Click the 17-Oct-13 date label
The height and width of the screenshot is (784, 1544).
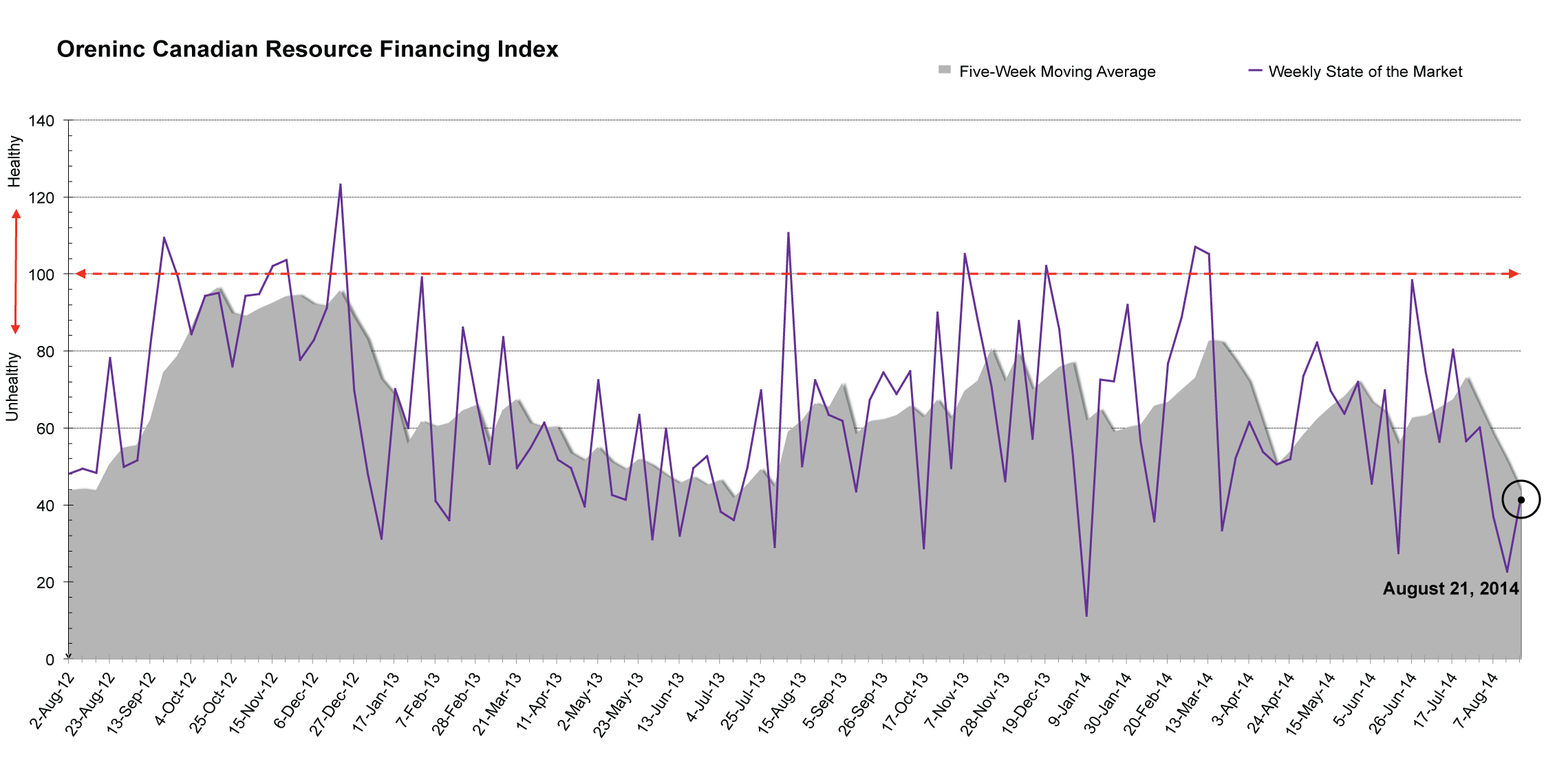point(905,702)
